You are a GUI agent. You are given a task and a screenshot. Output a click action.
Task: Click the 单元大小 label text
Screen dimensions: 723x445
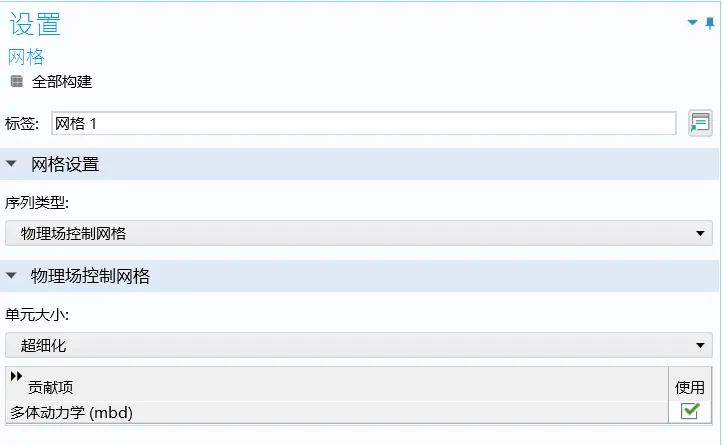coord(37,315)
